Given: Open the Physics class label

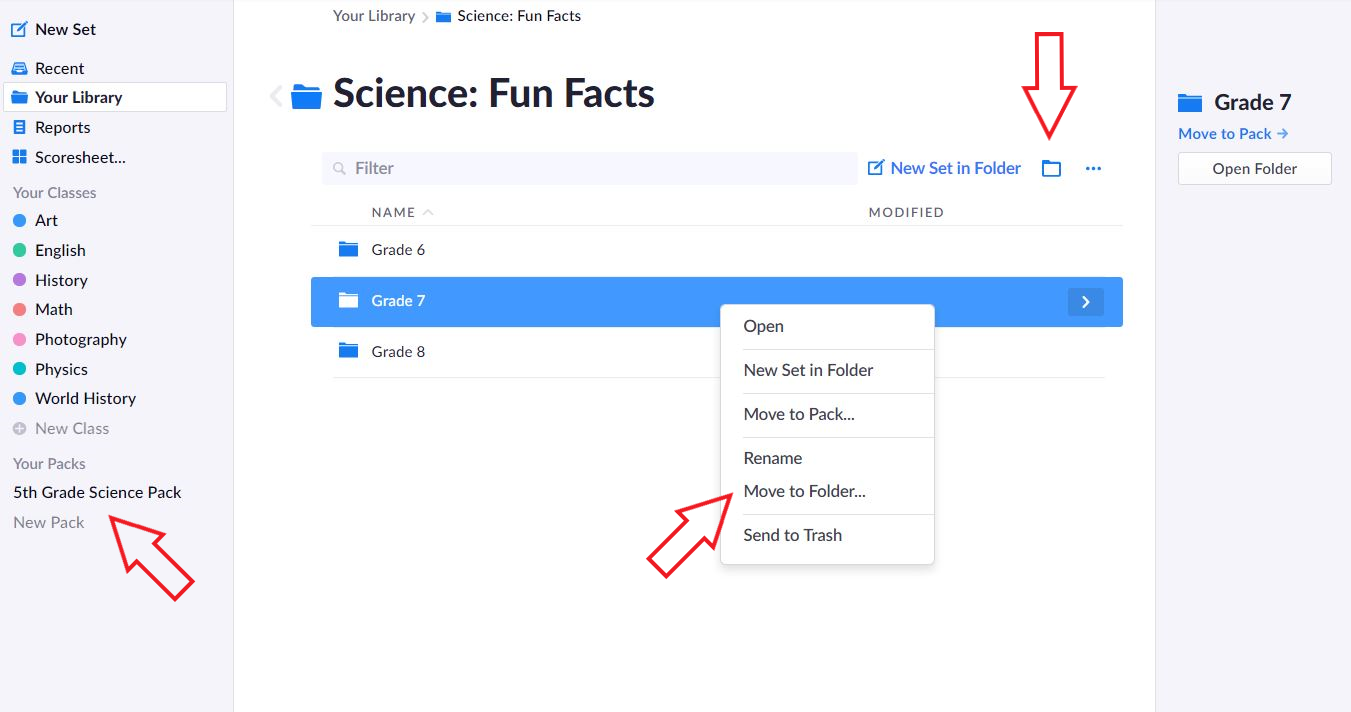Looking at the screenshot, I should pyautogui.click(x=61, y=369).
